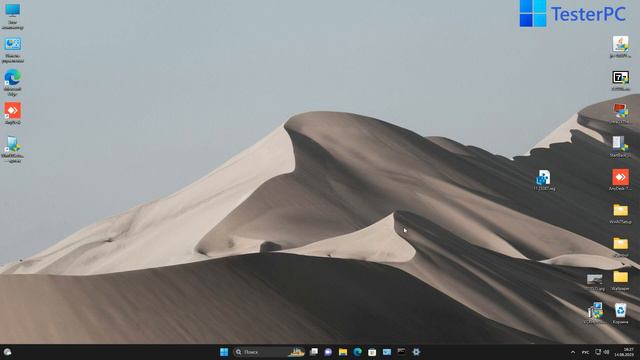This screenshot has height=360, width=640.
Task: Open the Wallpaper folder on desktop
Action: click(x=620, y=280)
